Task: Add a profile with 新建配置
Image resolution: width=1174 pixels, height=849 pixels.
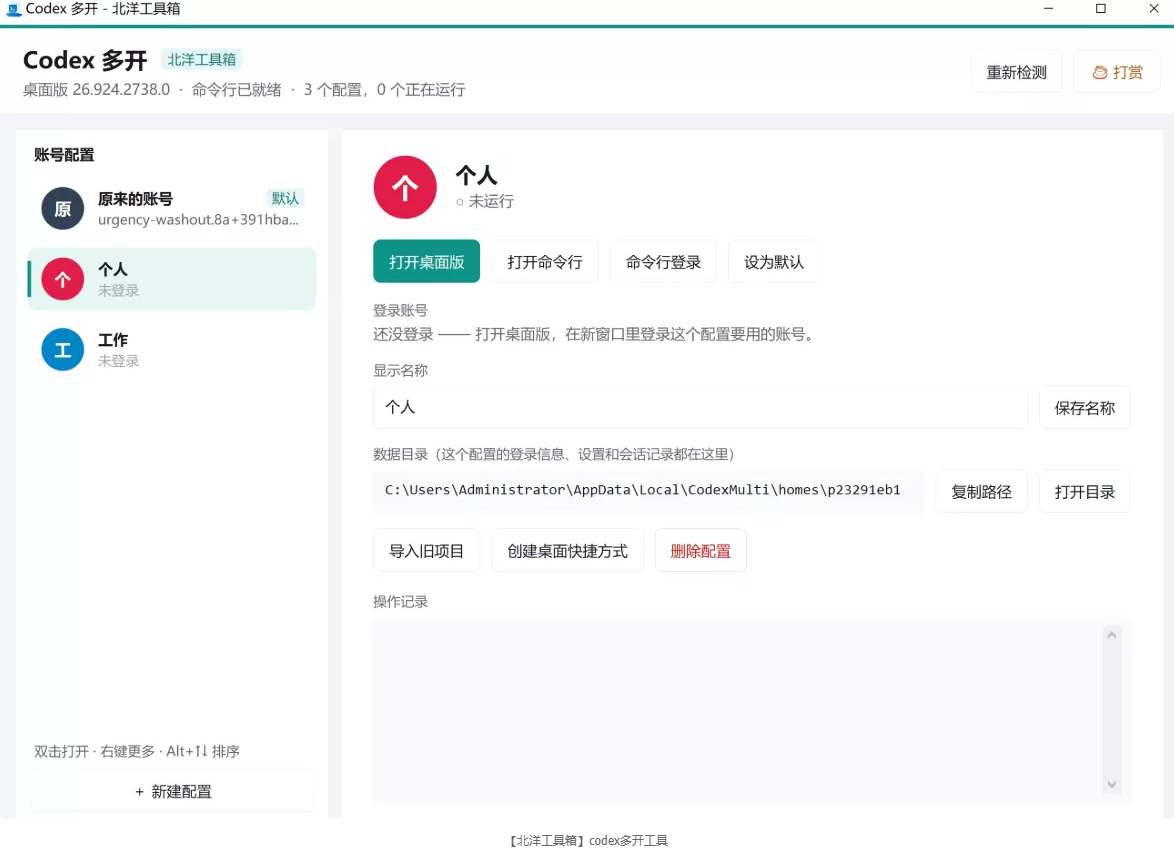Action: 173,791
